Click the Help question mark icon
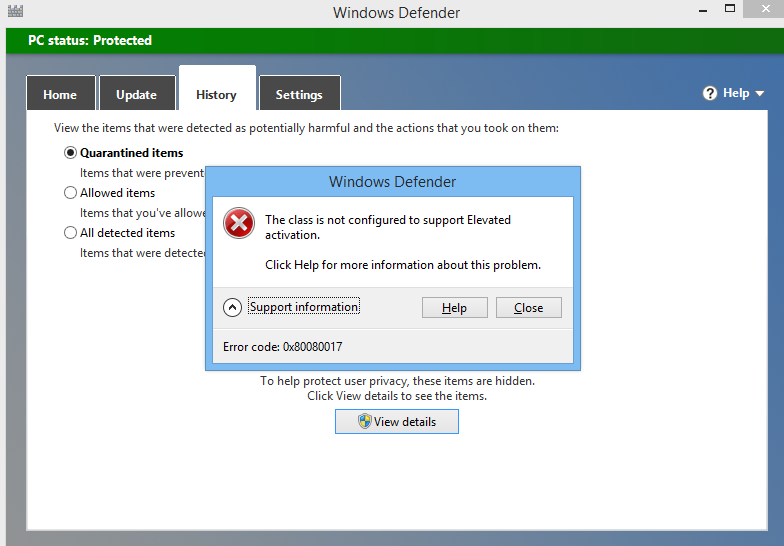This screenshot has height=546, width=784. pyautogui.click(x=710, y=93)
